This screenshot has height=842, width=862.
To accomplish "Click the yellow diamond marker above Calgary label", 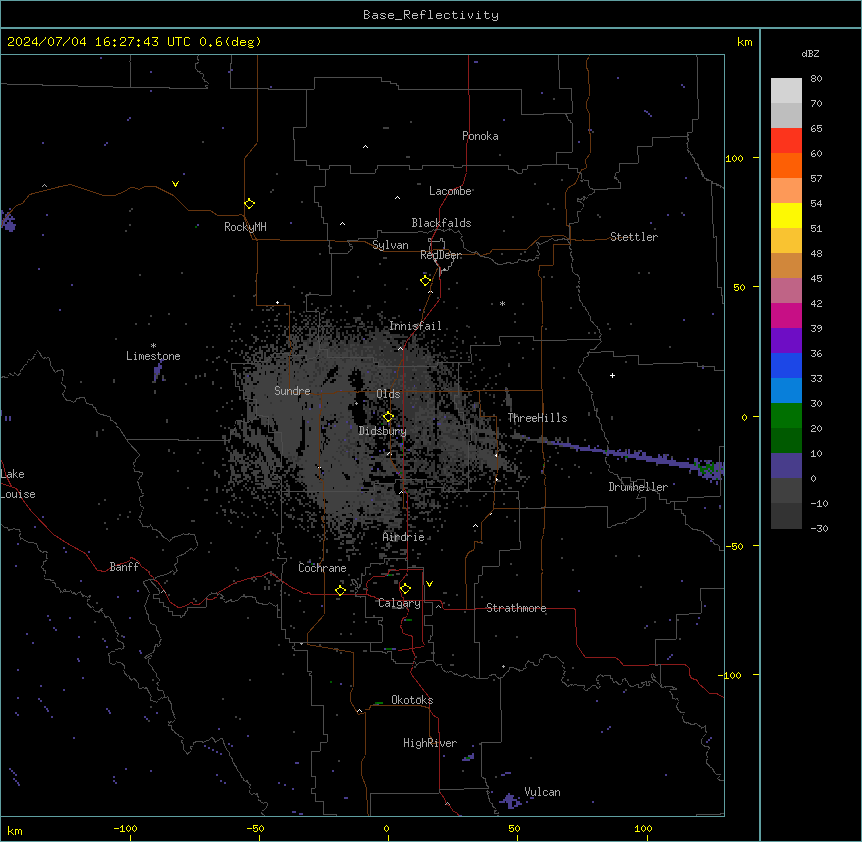I will point(405,589).
